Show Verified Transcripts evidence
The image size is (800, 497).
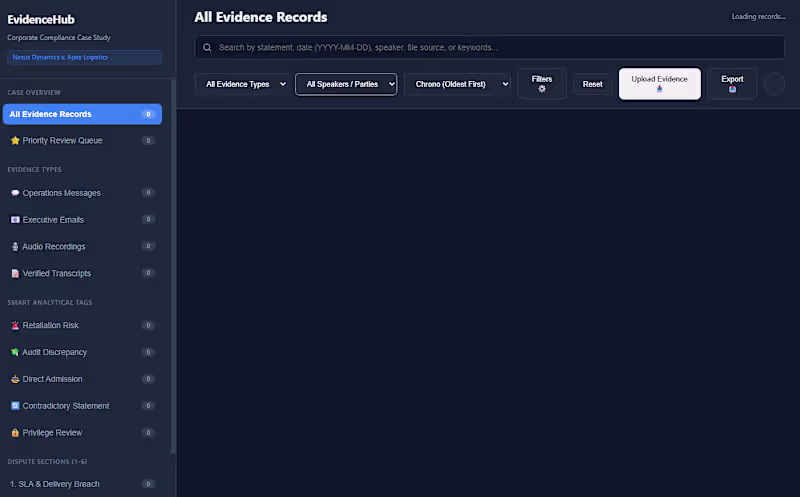[82, 274]
